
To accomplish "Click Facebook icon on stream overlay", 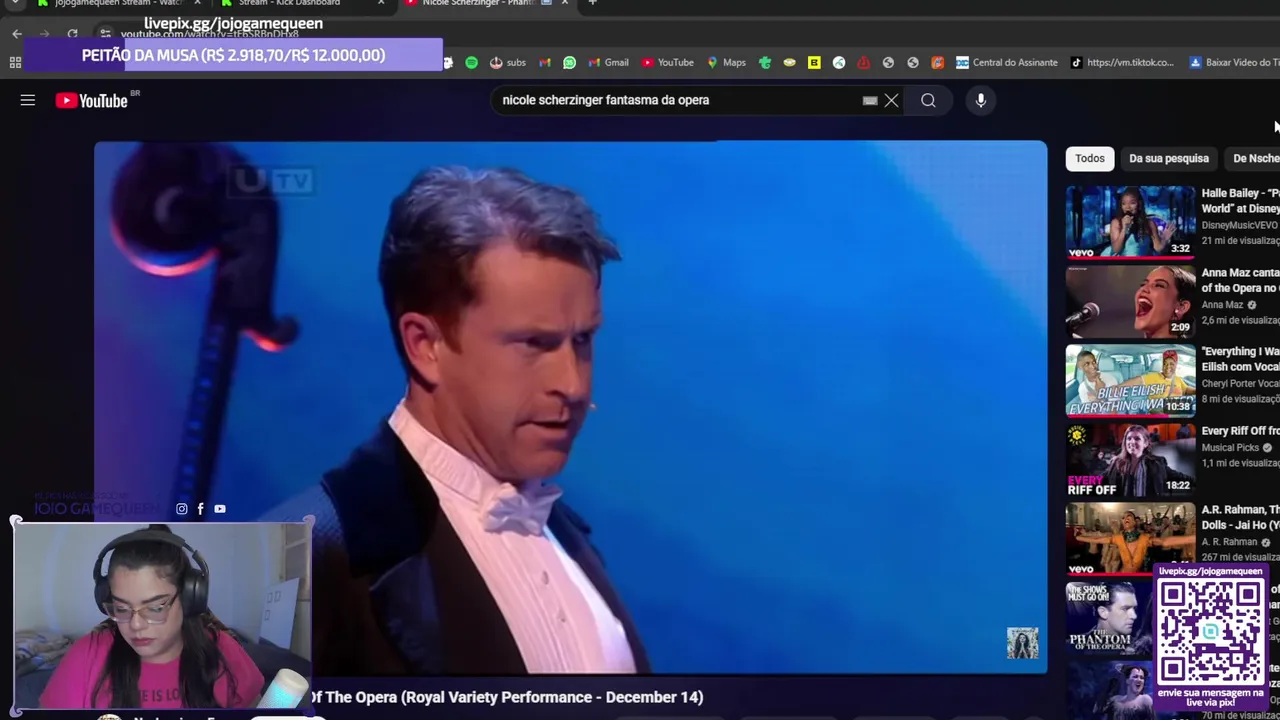I will pos(200,509).
